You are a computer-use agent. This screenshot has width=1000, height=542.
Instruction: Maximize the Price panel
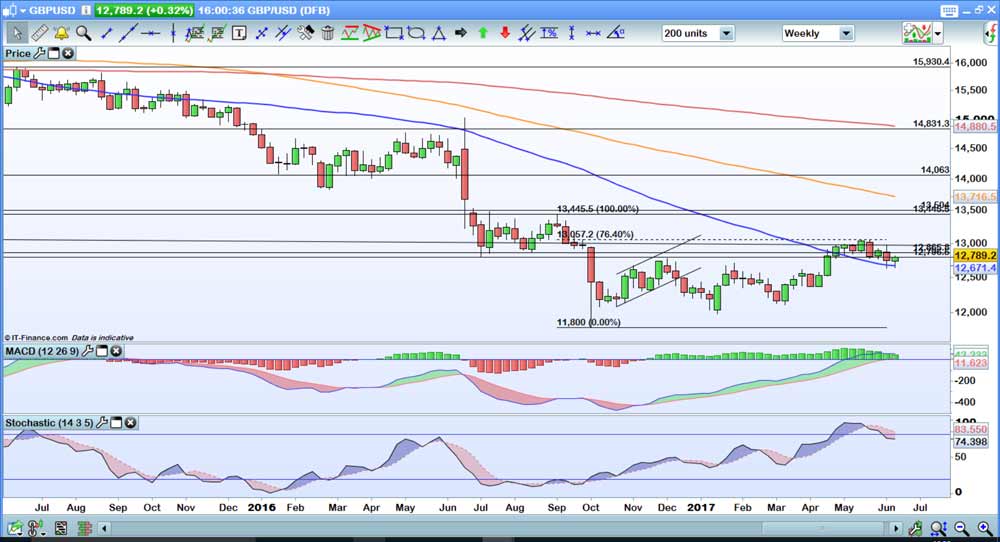tap(54, 54)
